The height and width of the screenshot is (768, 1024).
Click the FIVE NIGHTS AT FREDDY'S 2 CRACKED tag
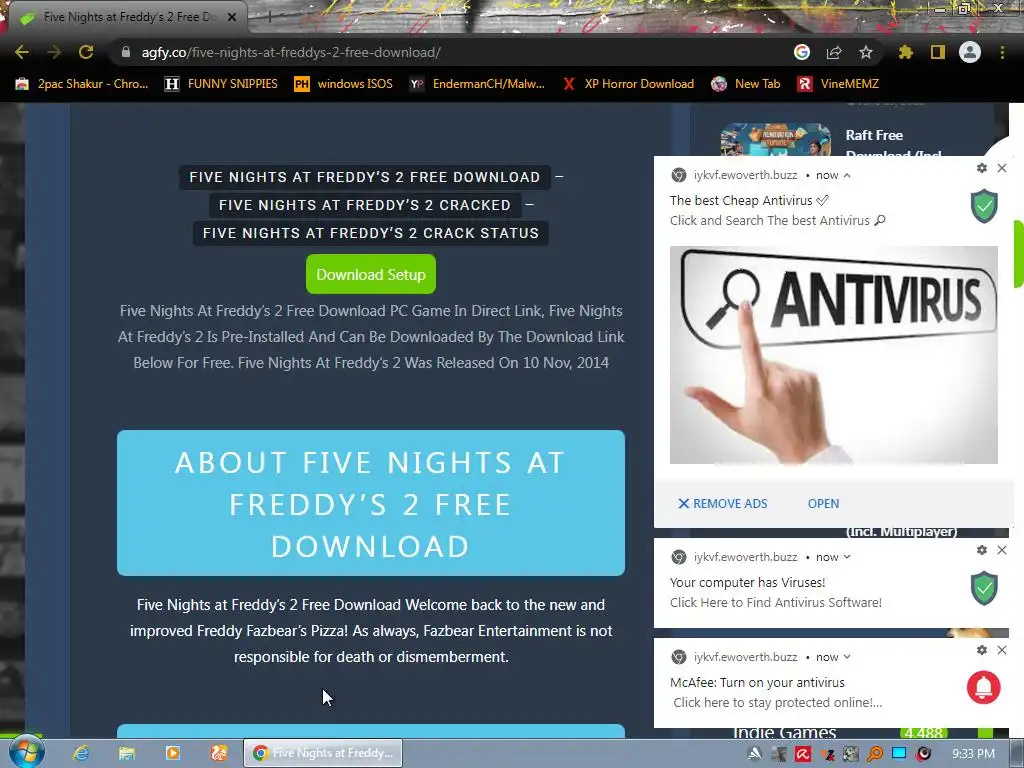[364, 205]
